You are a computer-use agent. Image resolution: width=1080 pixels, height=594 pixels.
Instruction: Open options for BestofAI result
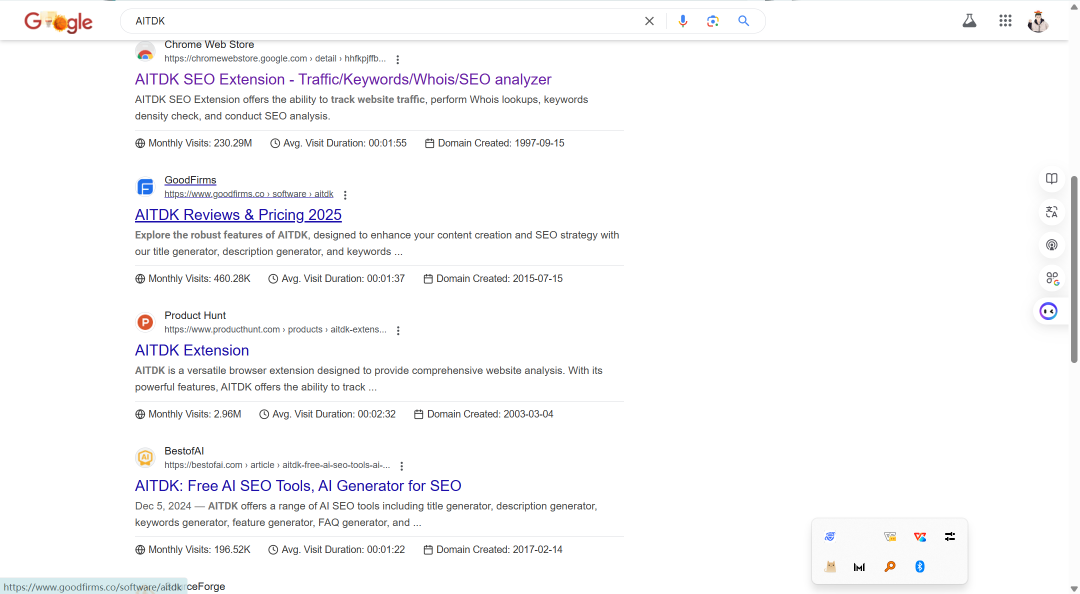point(402,467)
